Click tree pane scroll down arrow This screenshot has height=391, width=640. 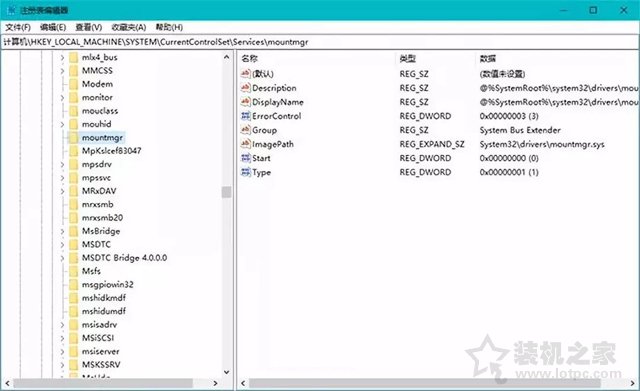click(x=227, y=372)
